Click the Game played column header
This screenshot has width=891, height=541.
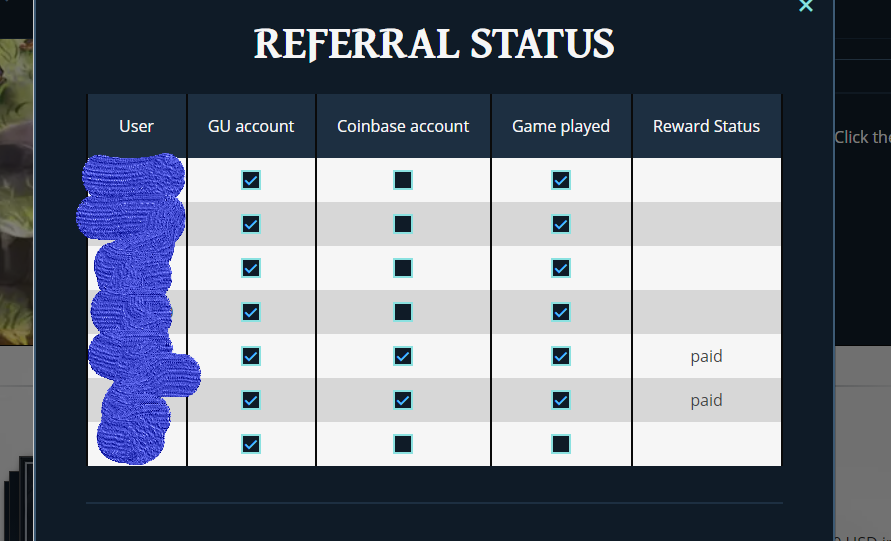tap(561, 126)
